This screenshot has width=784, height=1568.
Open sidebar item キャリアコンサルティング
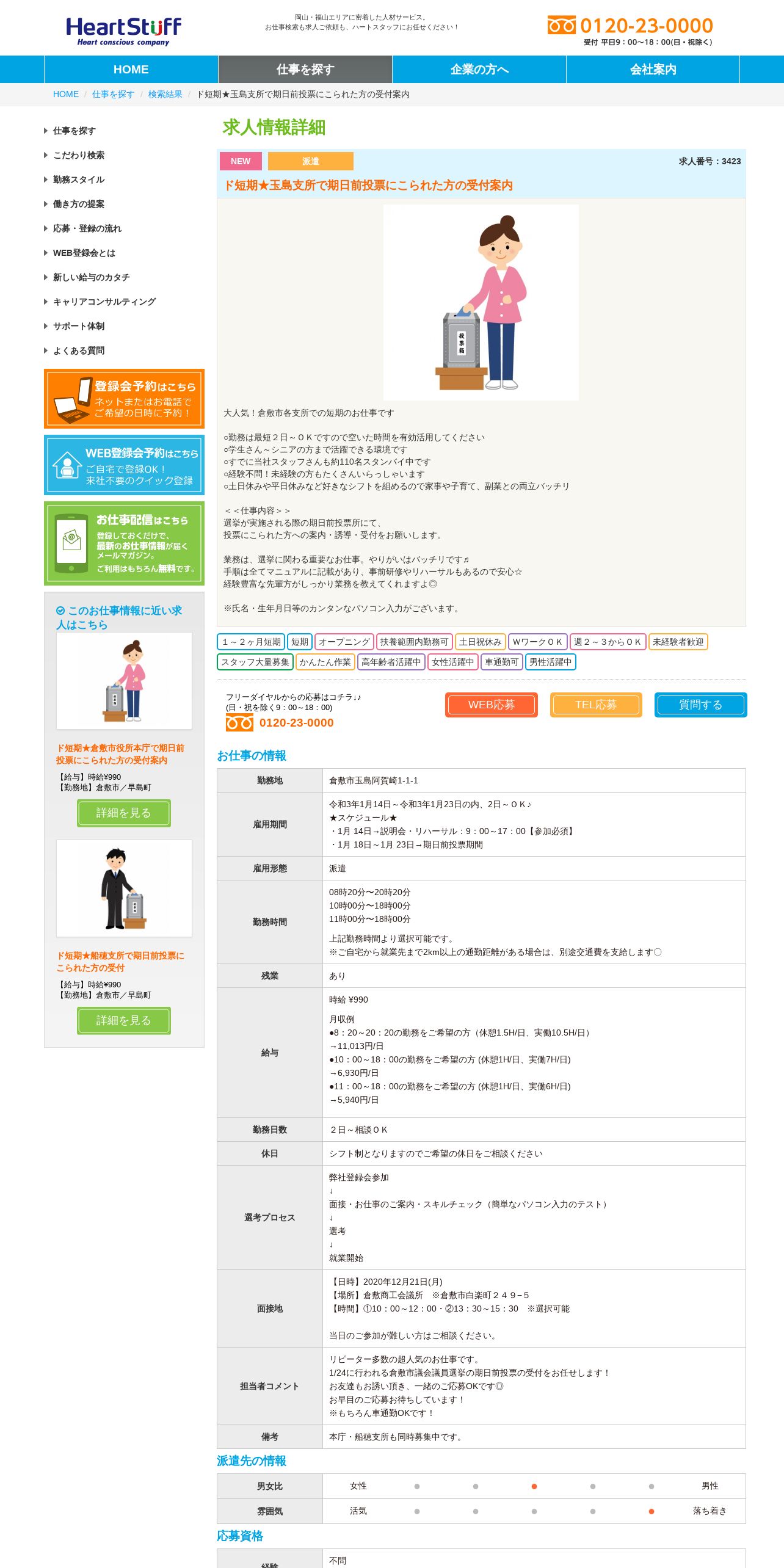(x=104, y=302)
